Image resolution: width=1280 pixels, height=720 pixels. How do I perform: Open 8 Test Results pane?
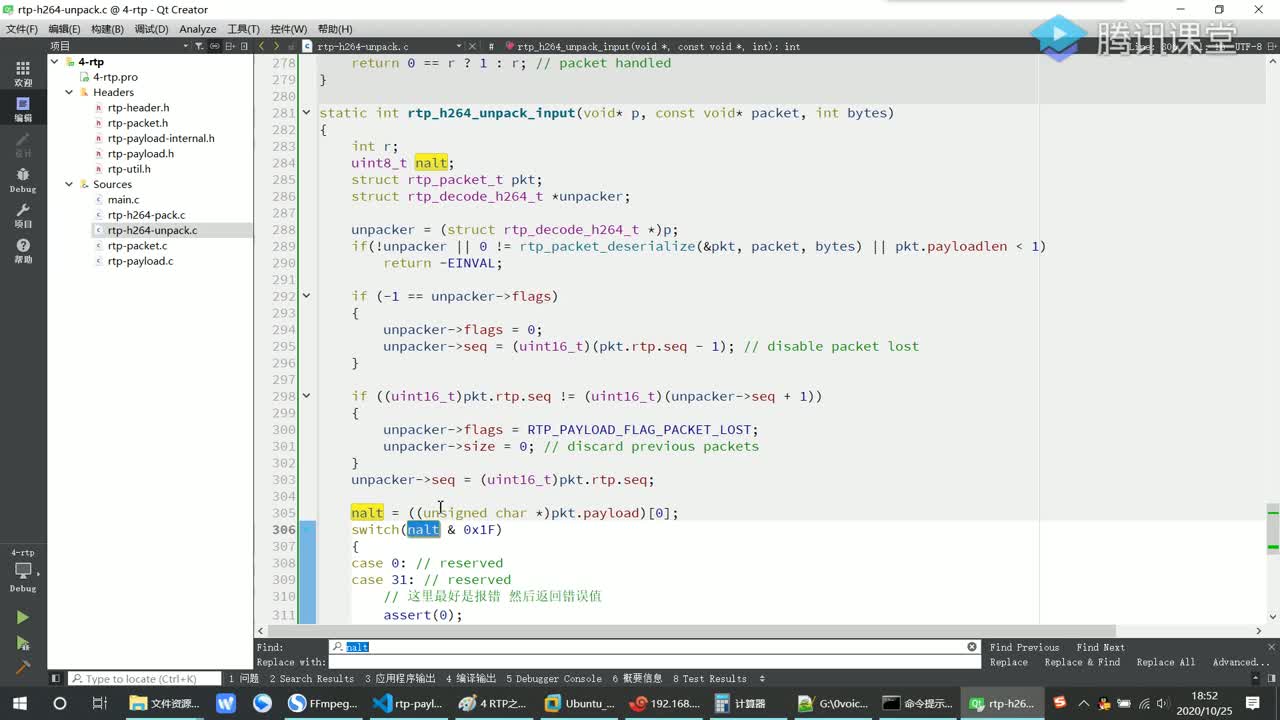coord(710,679)
